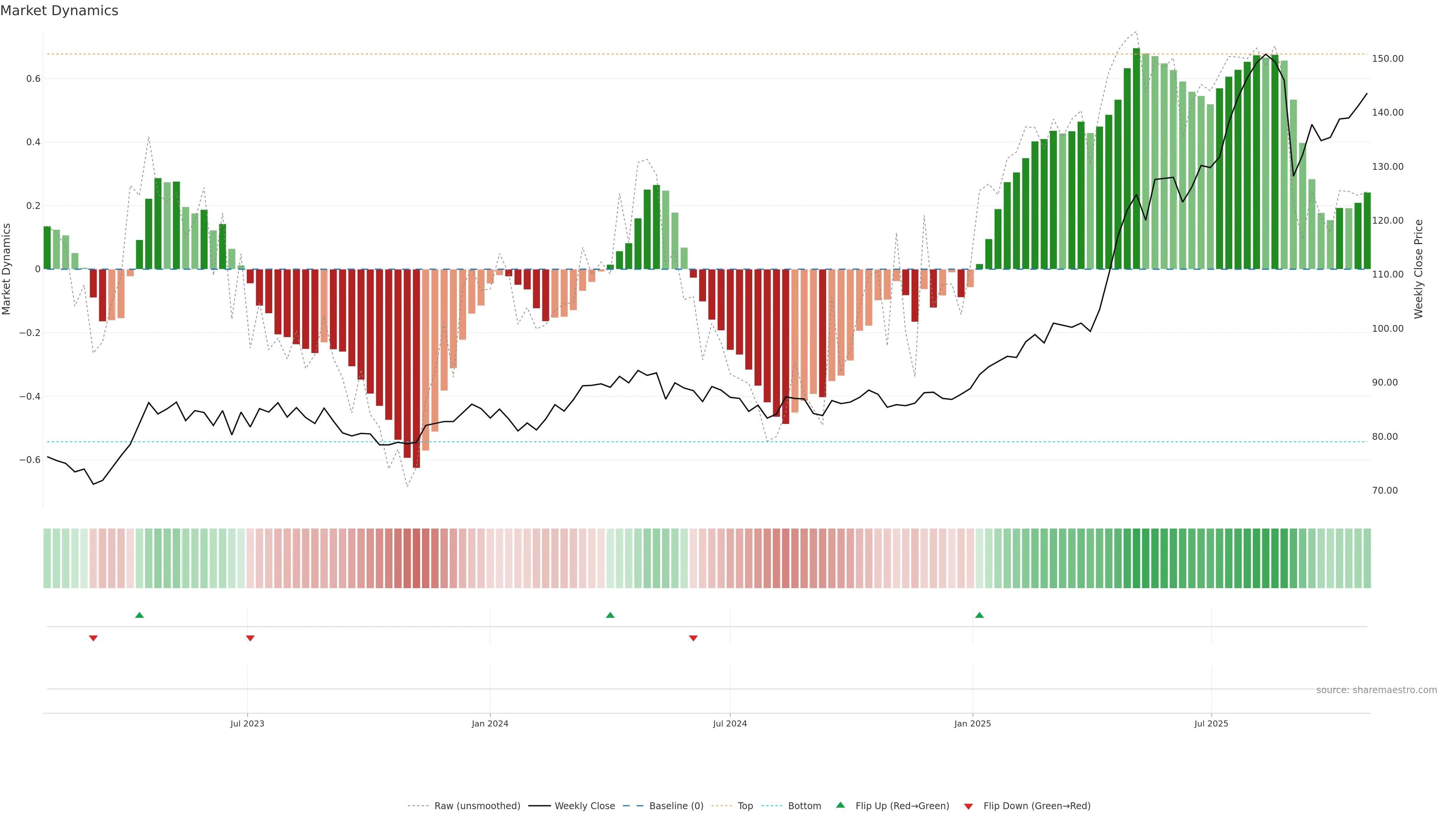Viewport: 1456px width, 819px height.
Task: Click the 150.00 price axis tick label
Action: click(x=1388, y=59)
